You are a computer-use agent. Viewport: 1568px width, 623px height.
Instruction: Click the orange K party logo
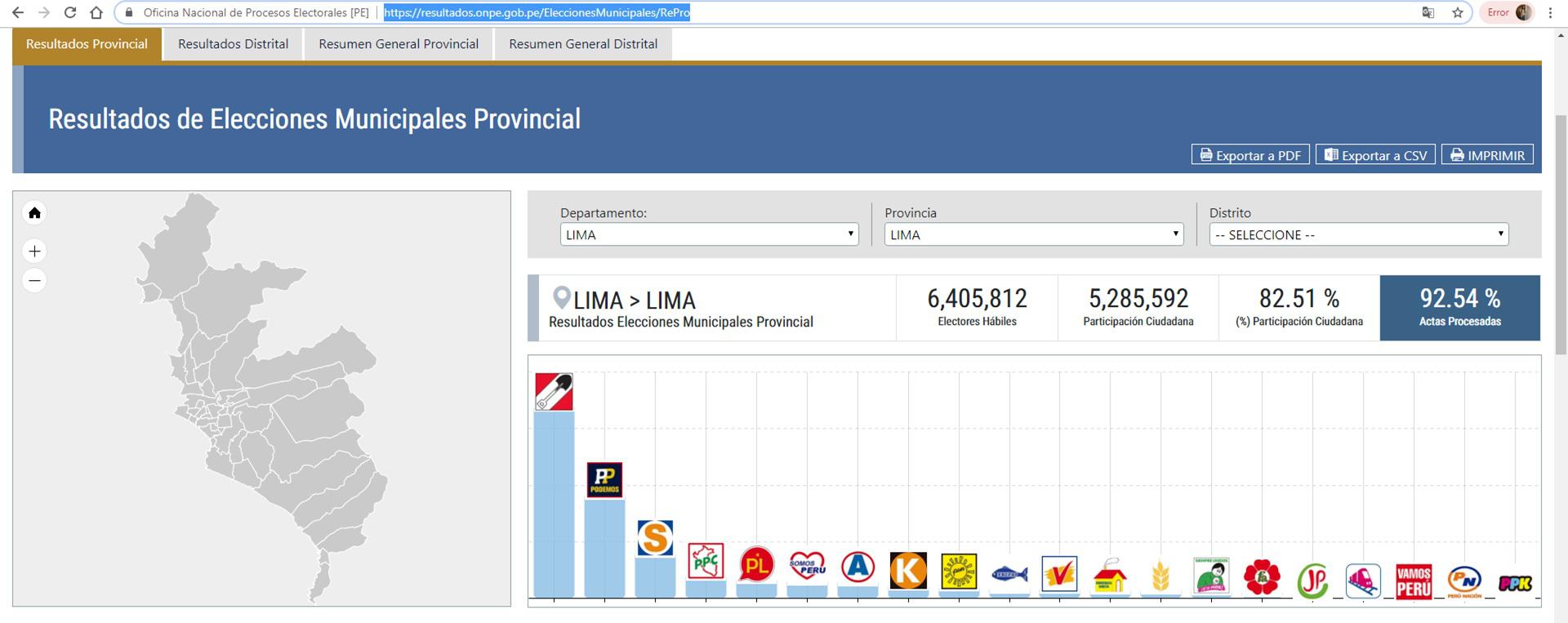point(908,570)
